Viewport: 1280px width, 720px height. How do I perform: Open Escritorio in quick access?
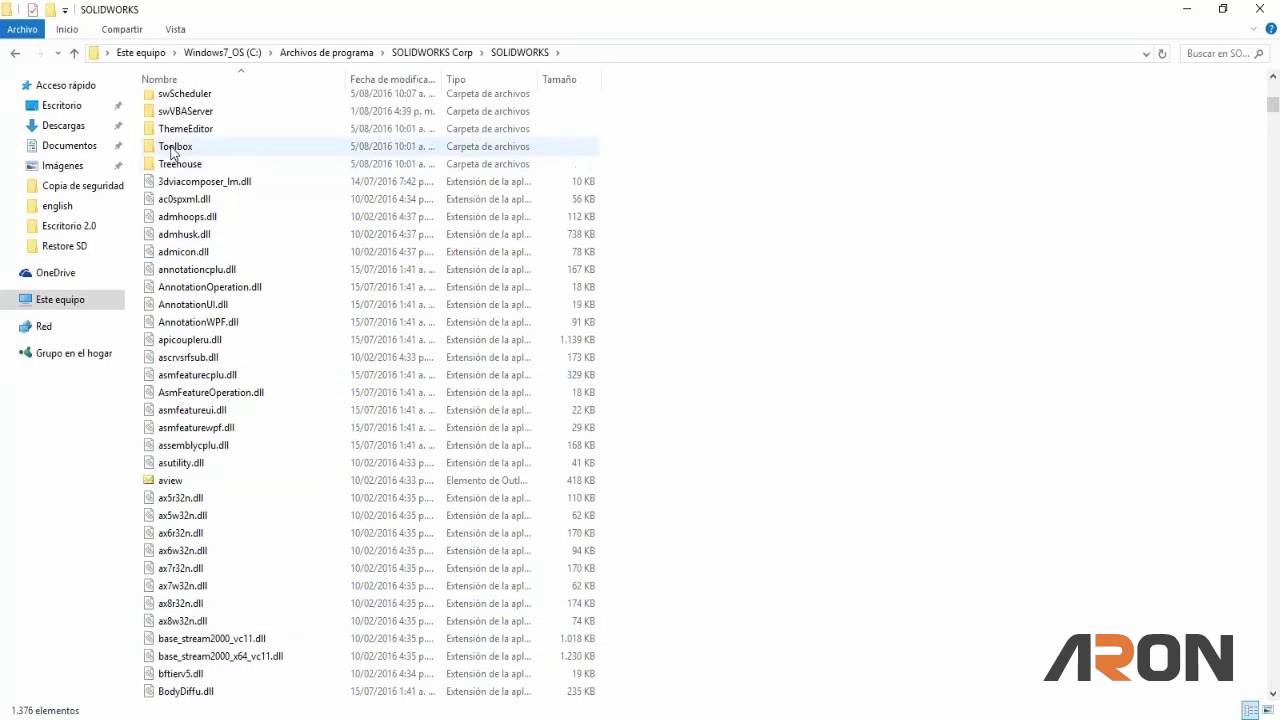point(62,106)
